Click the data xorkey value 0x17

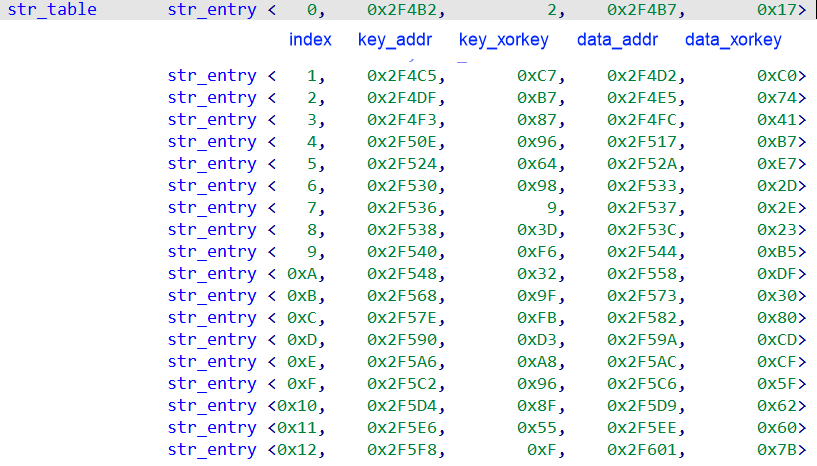point(776,9)
